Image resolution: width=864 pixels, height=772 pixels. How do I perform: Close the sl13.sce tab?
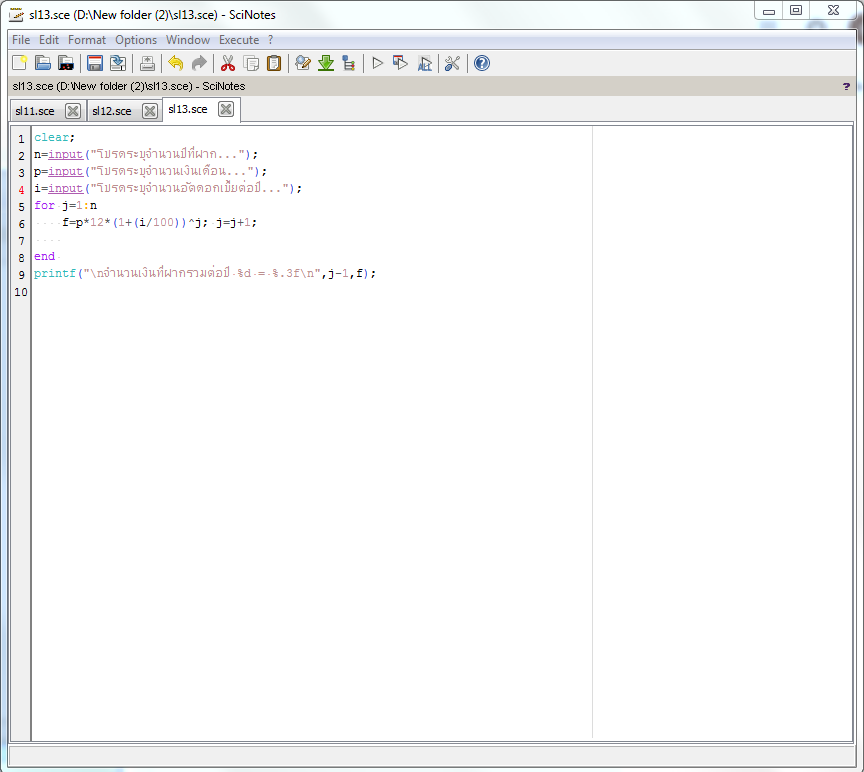226,109
